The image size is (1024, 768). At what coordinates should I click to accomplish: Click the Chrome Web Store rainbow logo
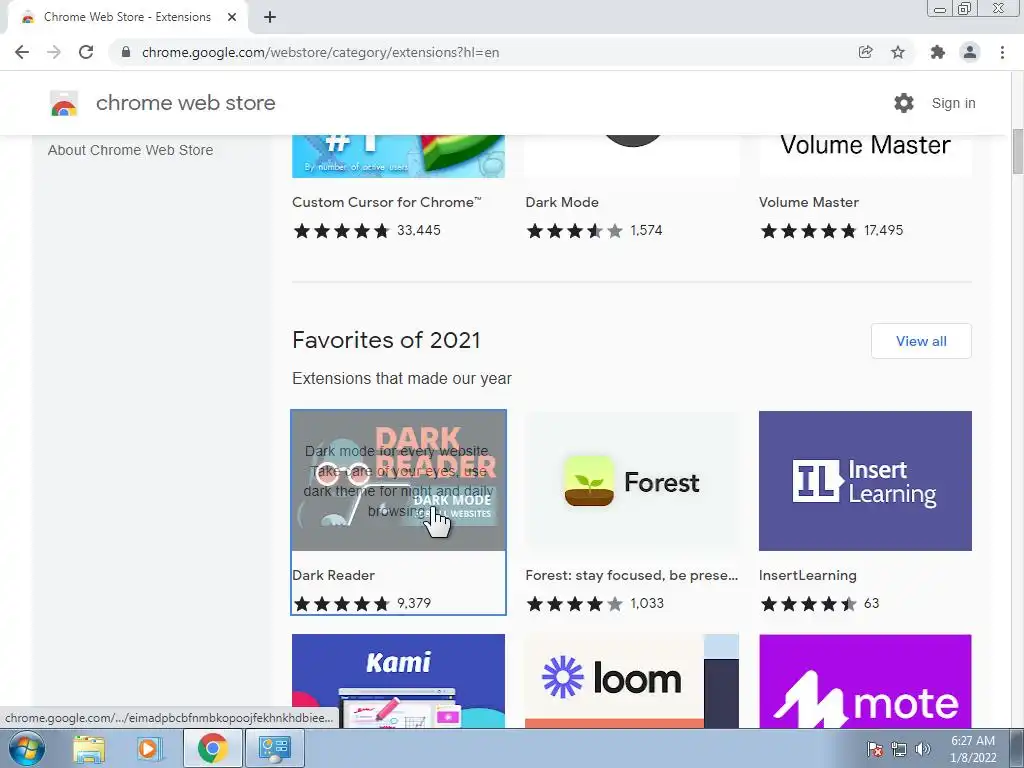pos(64,103)
